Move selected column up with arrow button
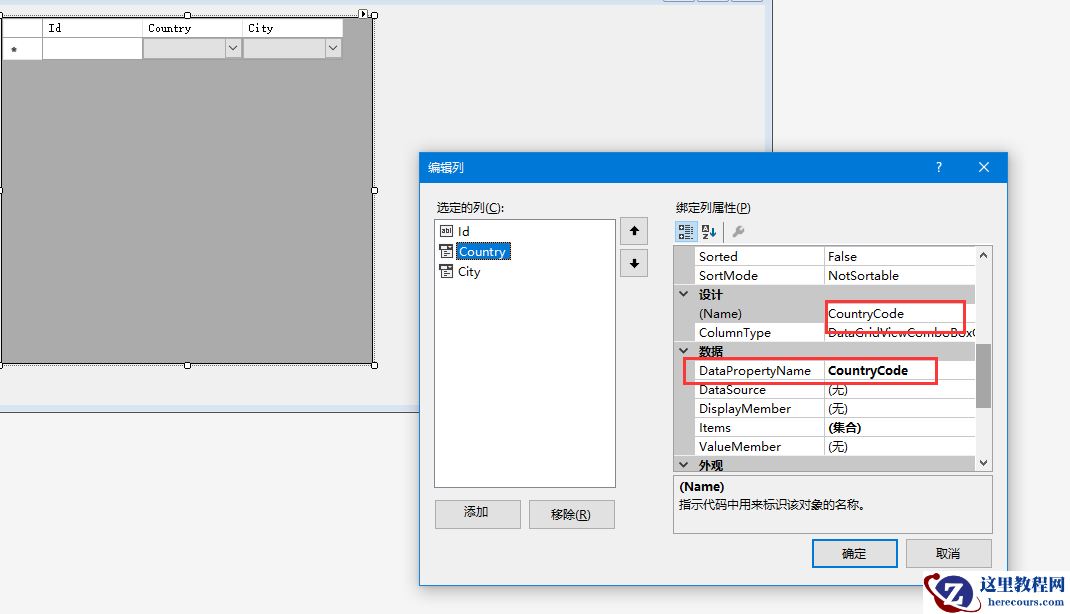Viewport: 1070px width, 614px height. 634,231
